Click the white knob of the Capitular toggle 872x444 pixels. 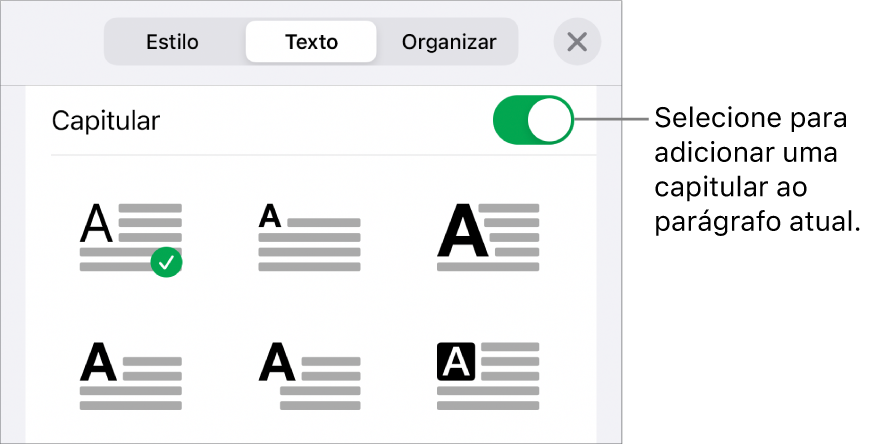point(549,120)
